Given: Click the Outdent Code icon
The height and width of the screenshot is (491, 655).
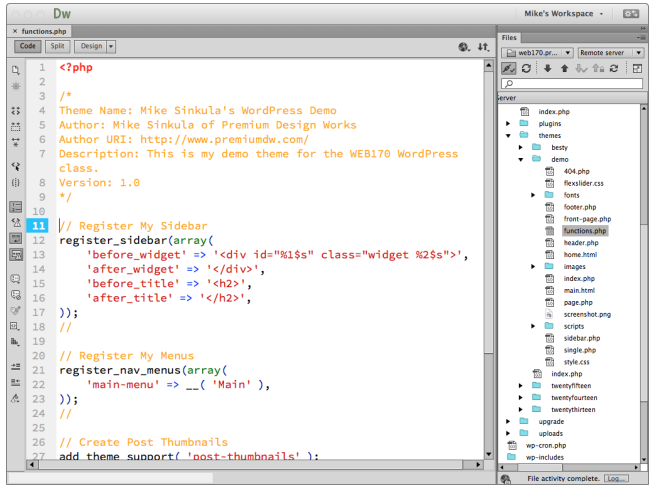Looking at the screenshot, I should click(15, 382).
